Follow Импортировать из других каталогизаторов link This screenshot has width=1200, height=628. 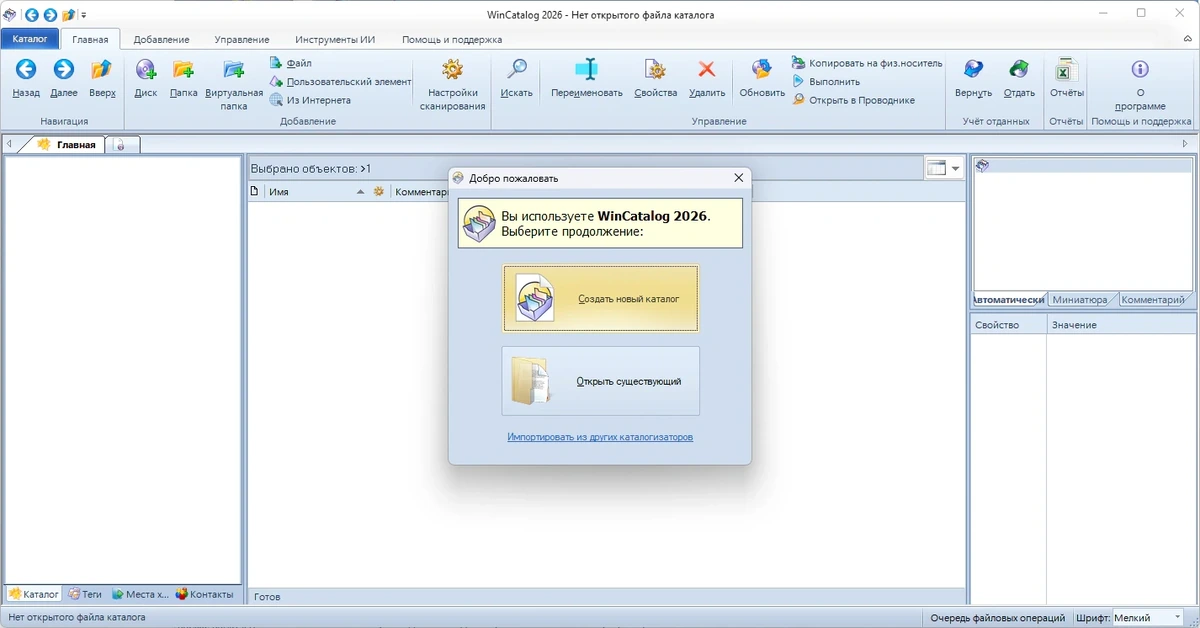(x=600, y=437)
